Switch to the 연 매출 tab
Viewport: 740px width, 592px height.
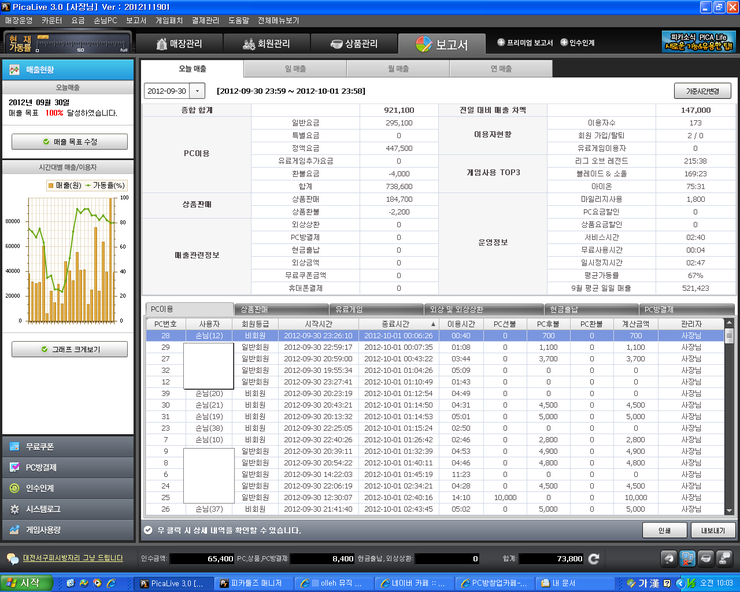501,69
